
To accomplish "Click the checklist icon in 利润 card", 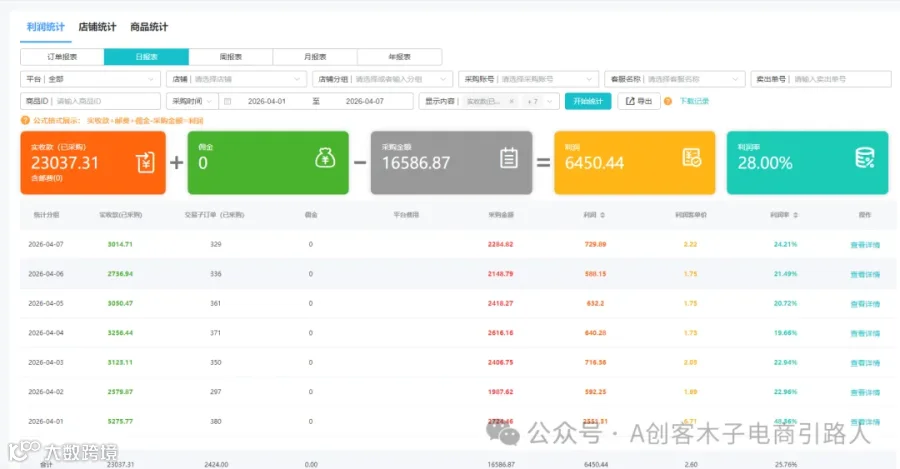I will (691, 157).
